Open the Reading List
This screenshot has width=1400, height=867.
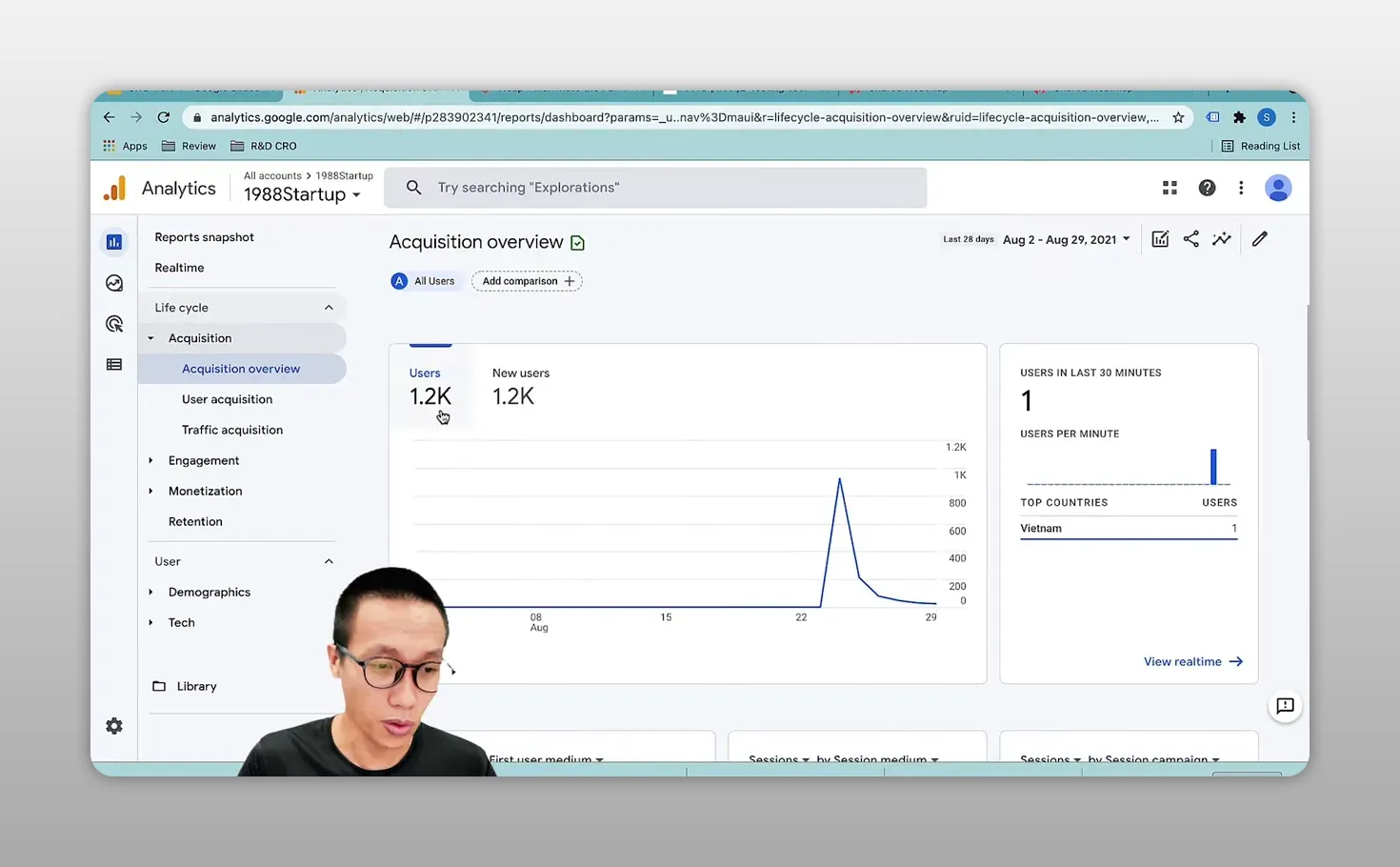point(1260,146)
